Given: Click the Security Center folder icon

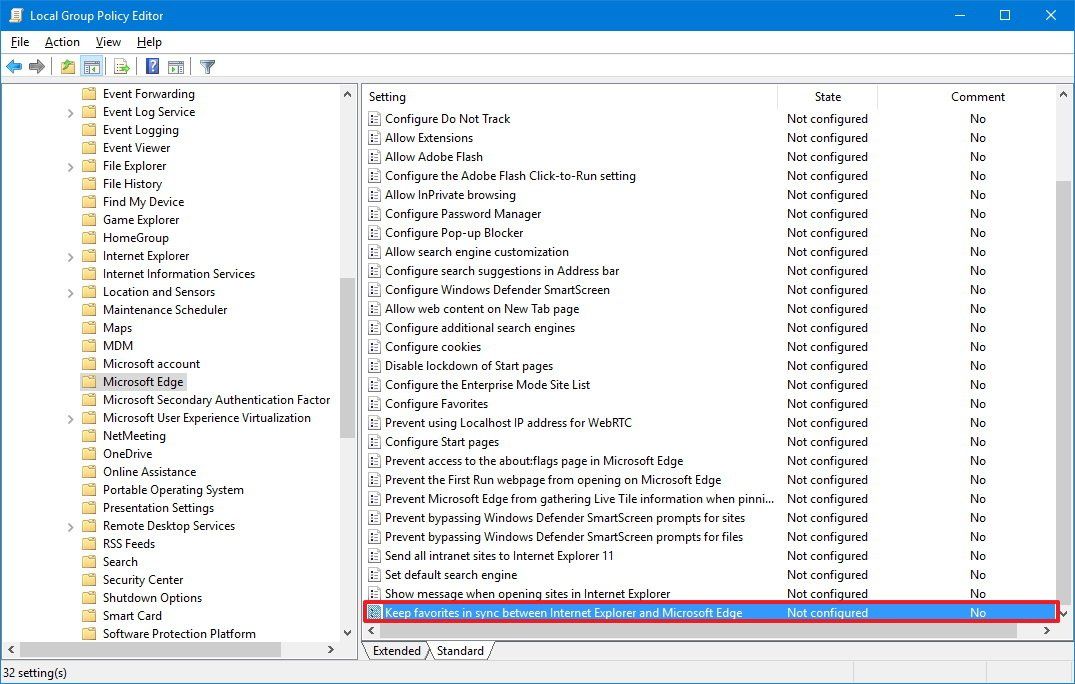Looking at the screenshot, I should pyautogui.click(x=89, y=579).
